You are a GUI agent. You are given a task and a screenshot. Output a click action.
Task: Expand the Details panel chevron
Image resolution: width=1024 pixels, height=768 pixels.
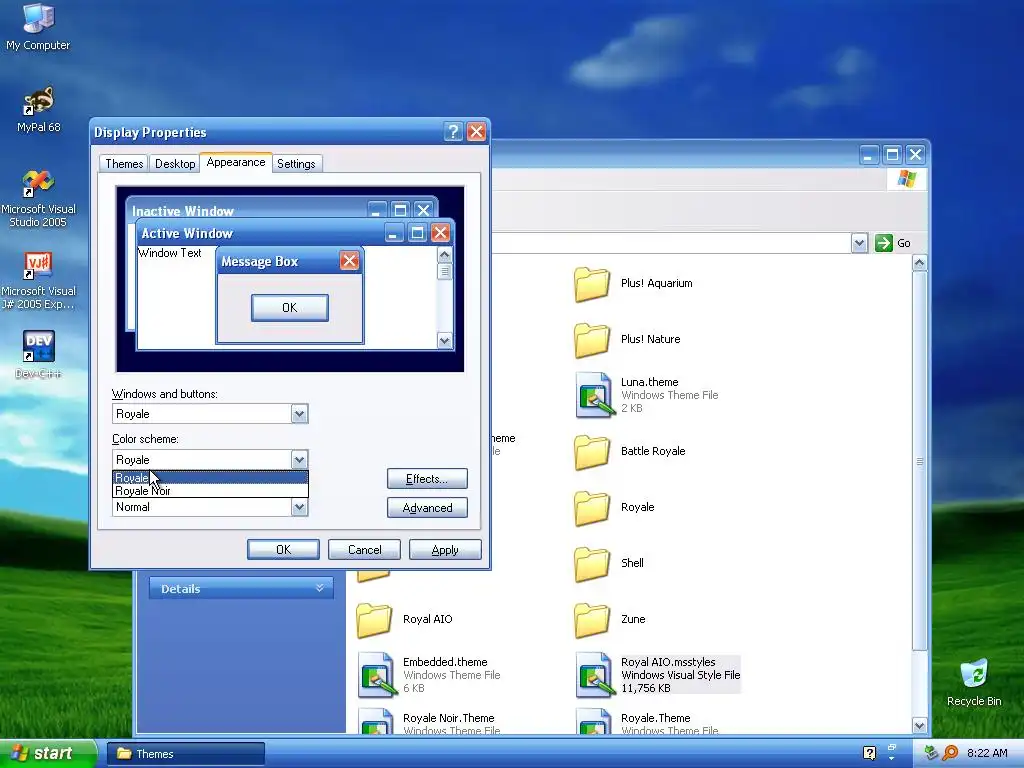click(319, 588)
